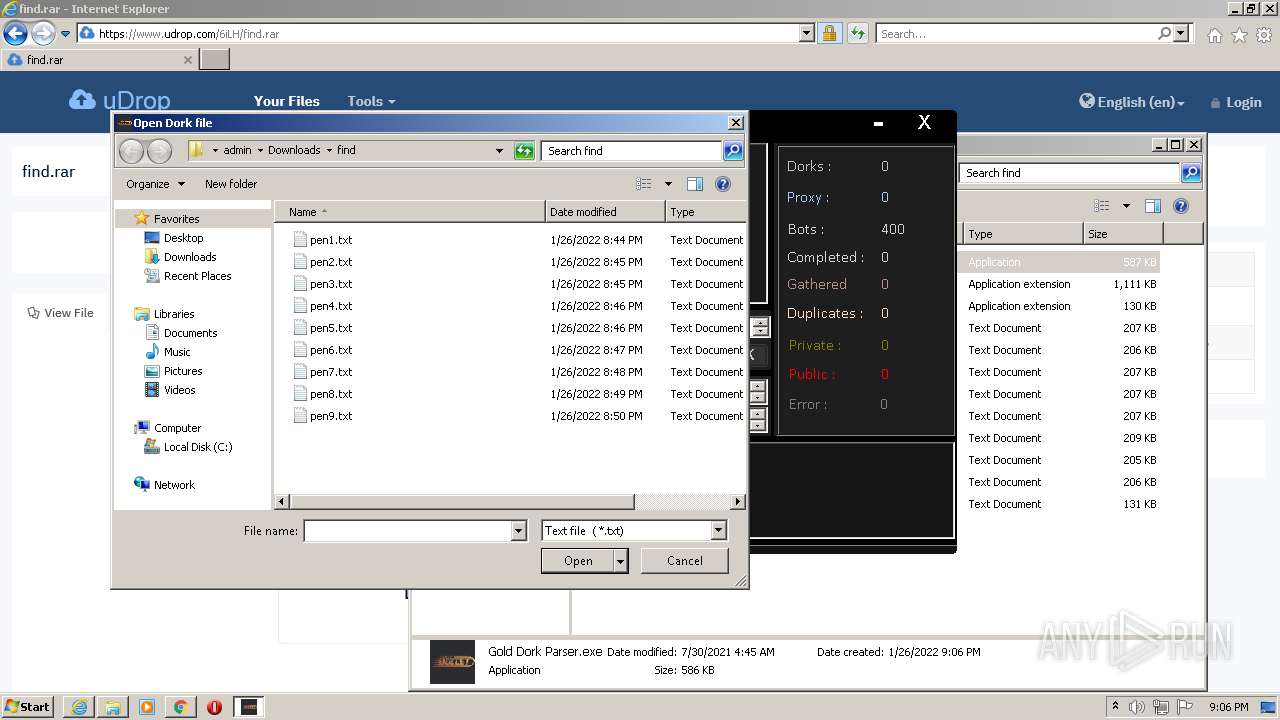This screenshot has height=720, width=1280.
Task: Expand the address path history dropdown
Action: (x=499, y=151)
